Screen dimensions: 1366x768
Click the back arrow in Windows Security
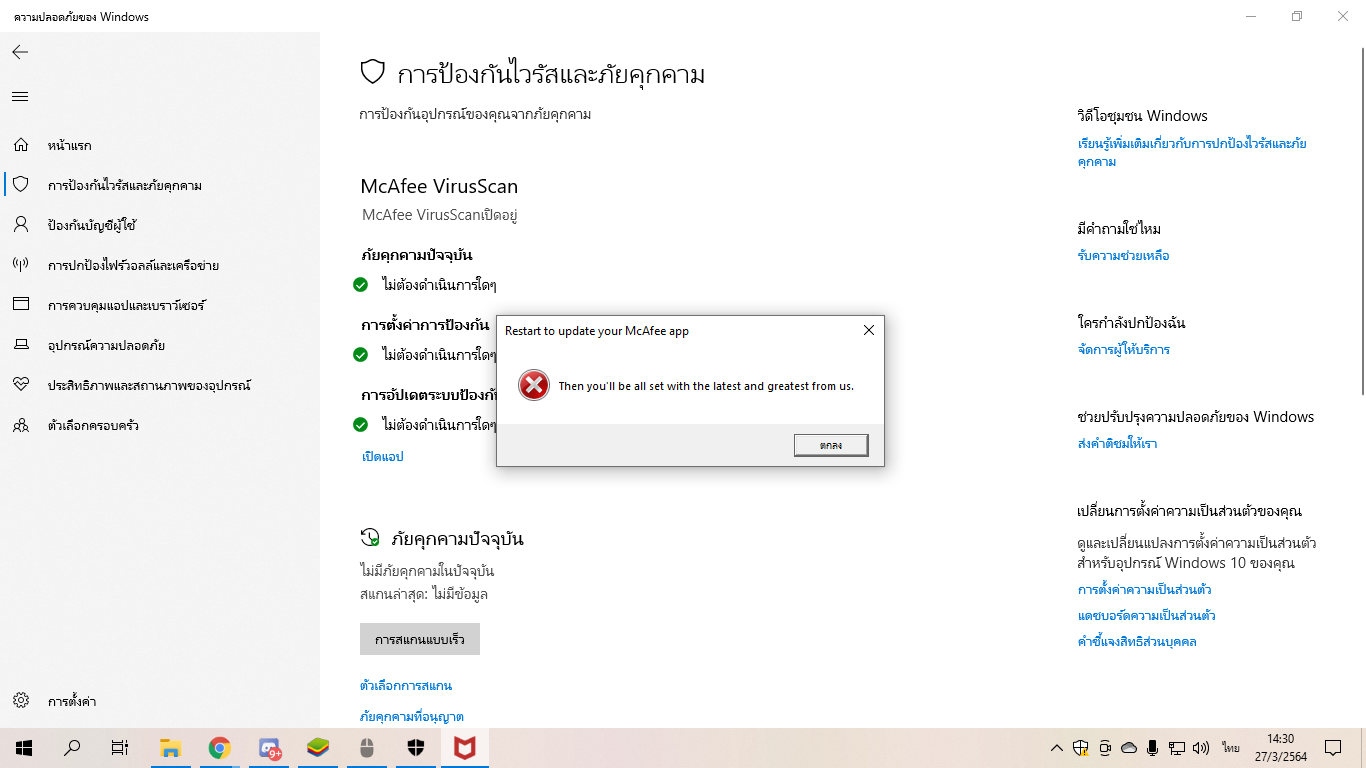[x=20, y=52]
